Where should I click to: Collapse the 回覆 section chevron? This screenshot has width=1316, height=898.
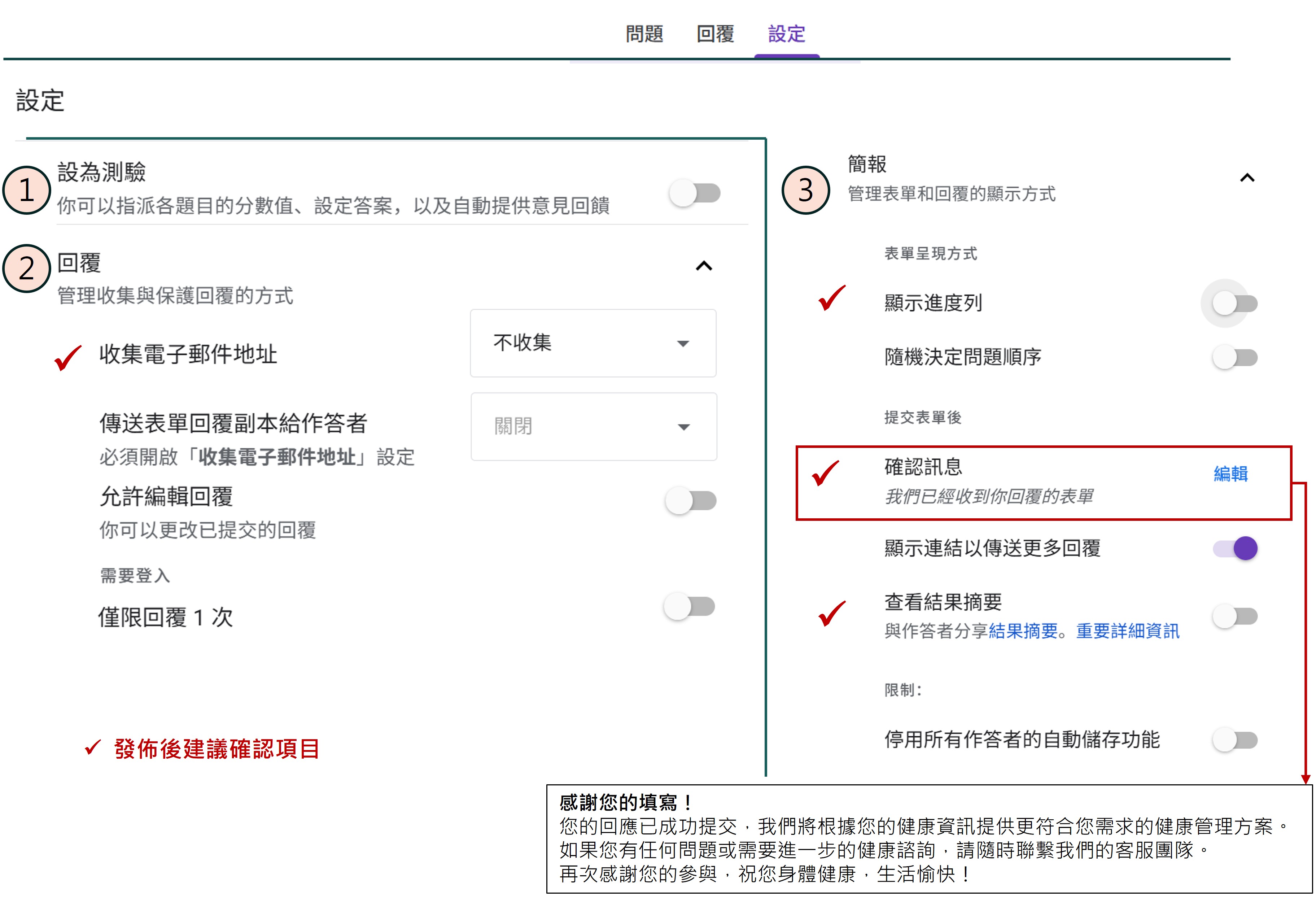tap(704, 266)
